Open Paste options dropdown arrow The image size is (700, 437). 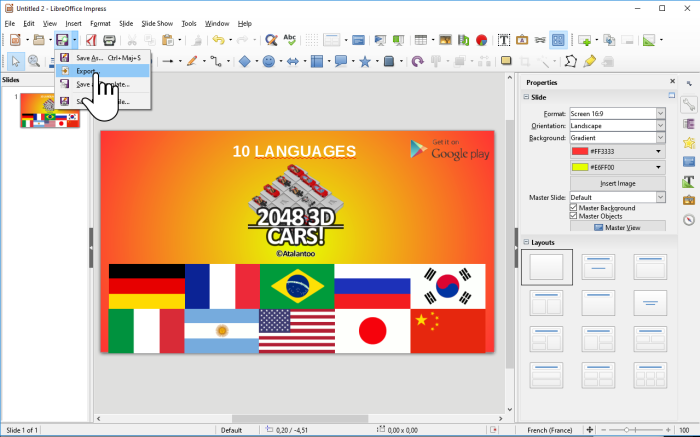coord(180,40)
